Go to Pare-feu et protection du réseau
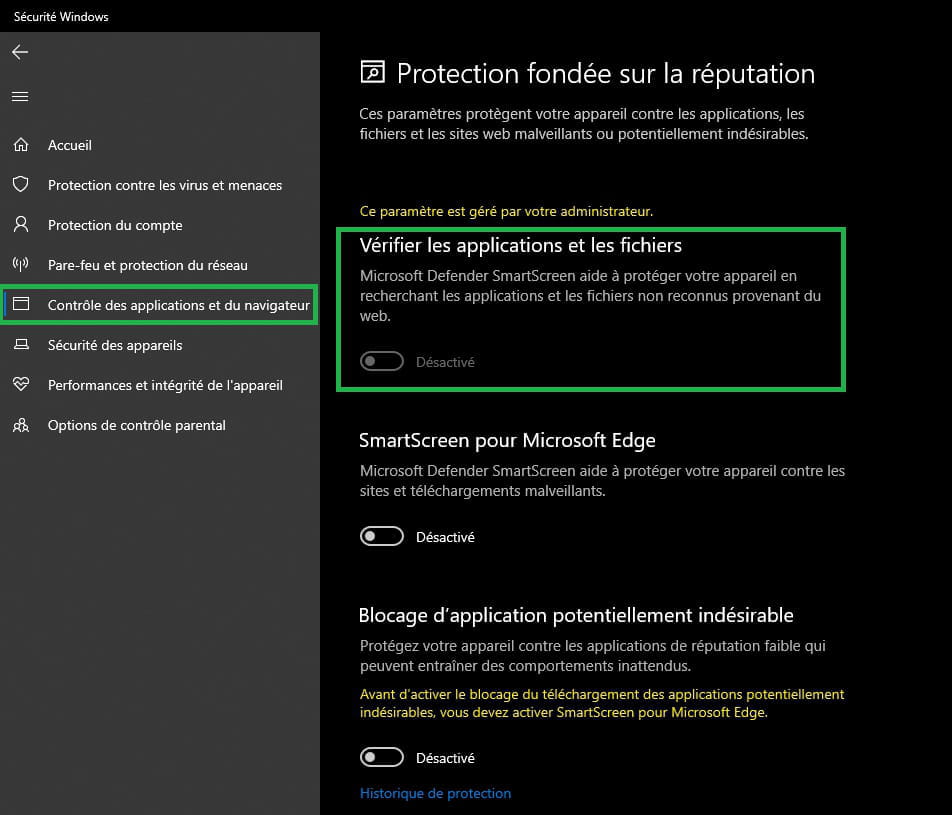The height and width of the screenshot is (815, 952). tap(148, 265)
